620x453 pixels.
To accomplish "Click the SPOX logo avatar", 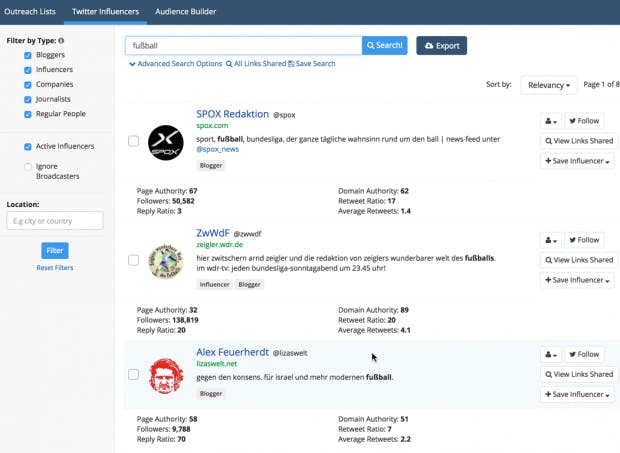I will tap(166, 143).
